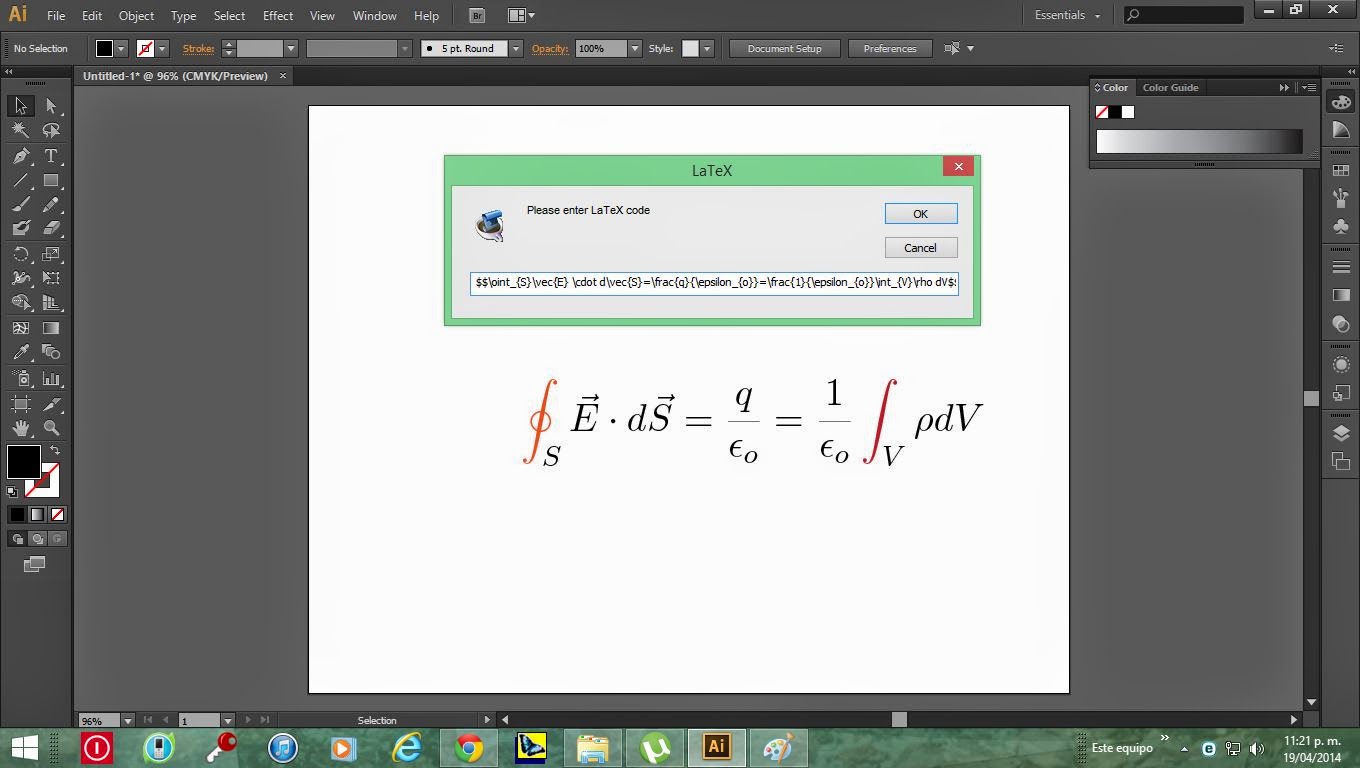Open the Appearance panel from dock
This screenshot has width=1360, height=768.
[x=1341, y=365]
